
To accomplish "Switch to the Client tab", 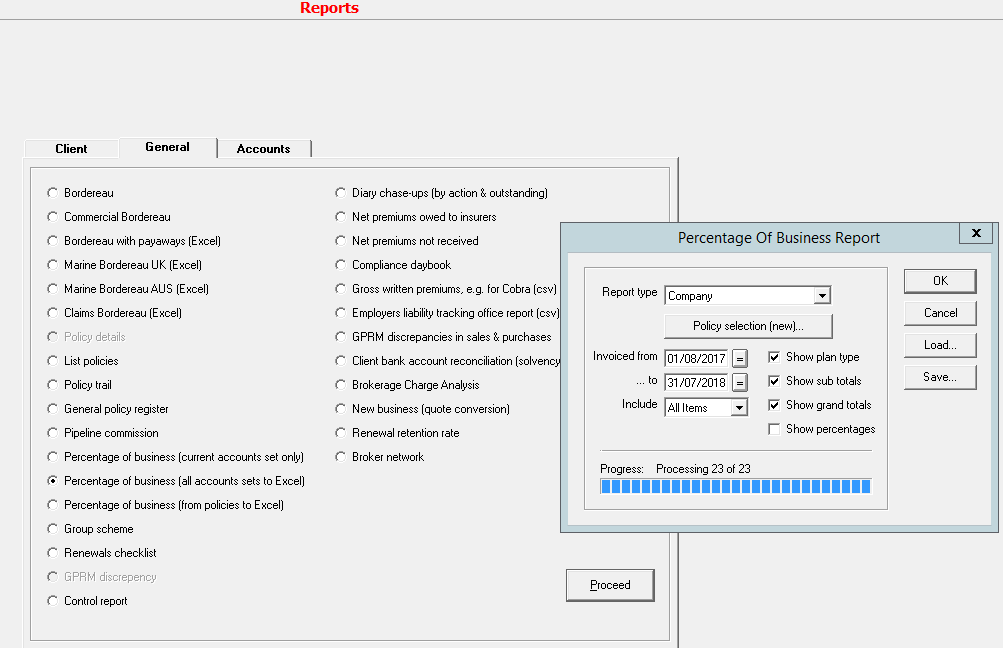I will [71, 148].
